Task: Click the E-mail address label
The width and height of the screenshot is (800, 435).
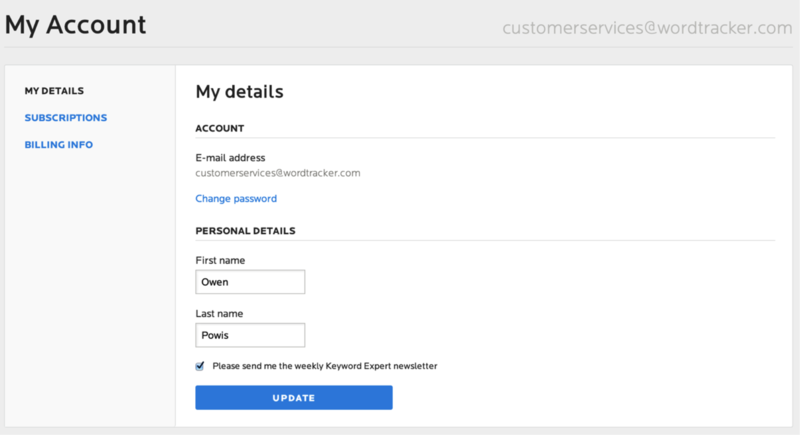Action: pyautogui.click(x=230, y=158)
